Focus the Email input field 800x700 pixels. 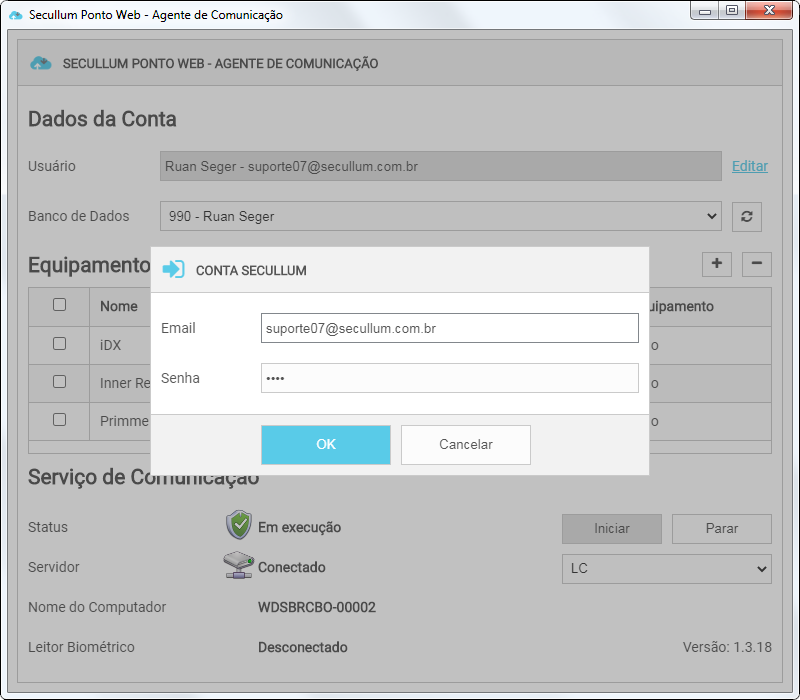(x=449, y=328)
